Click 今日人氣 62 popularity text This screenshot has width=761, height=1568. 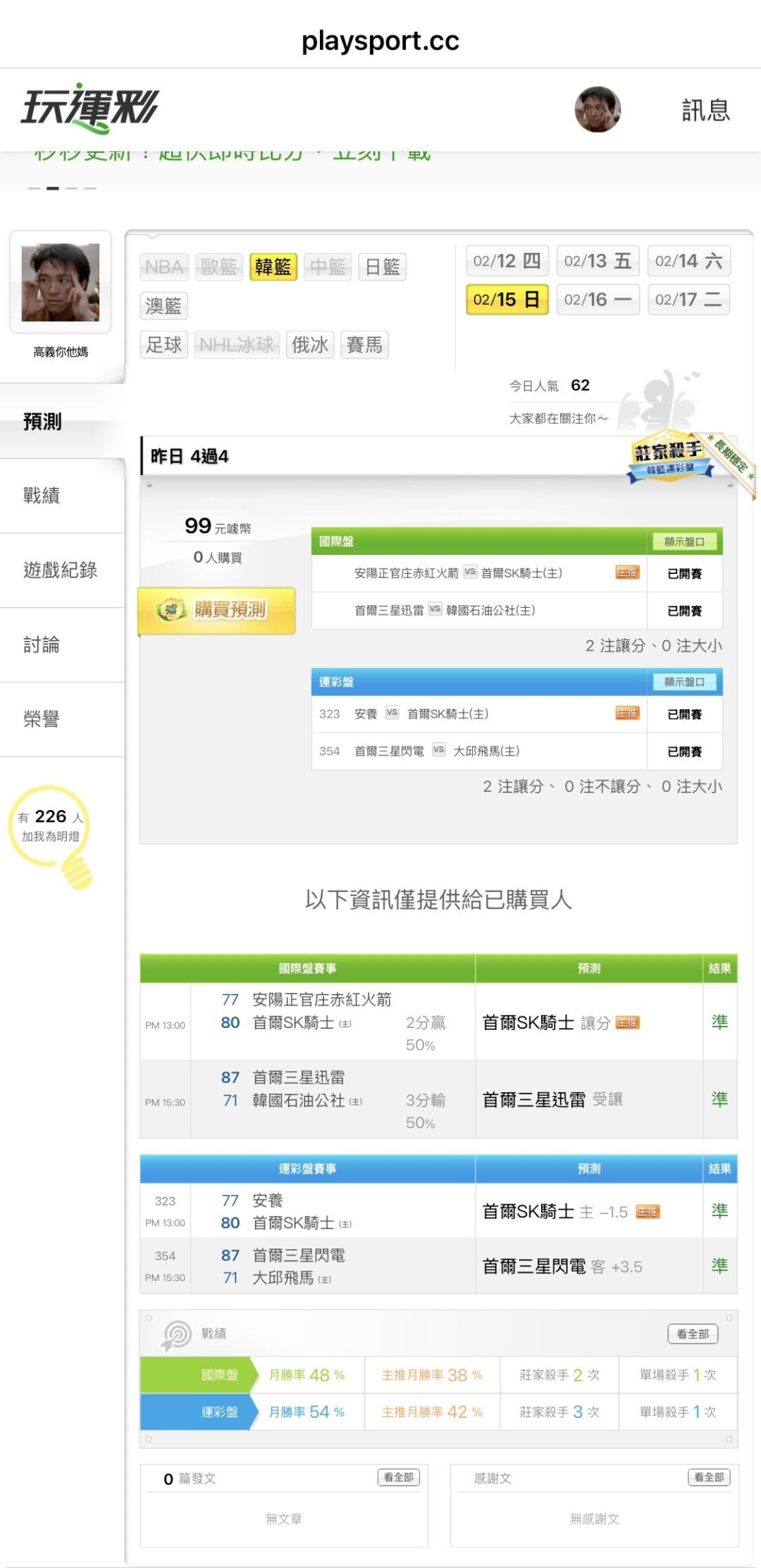550,385
